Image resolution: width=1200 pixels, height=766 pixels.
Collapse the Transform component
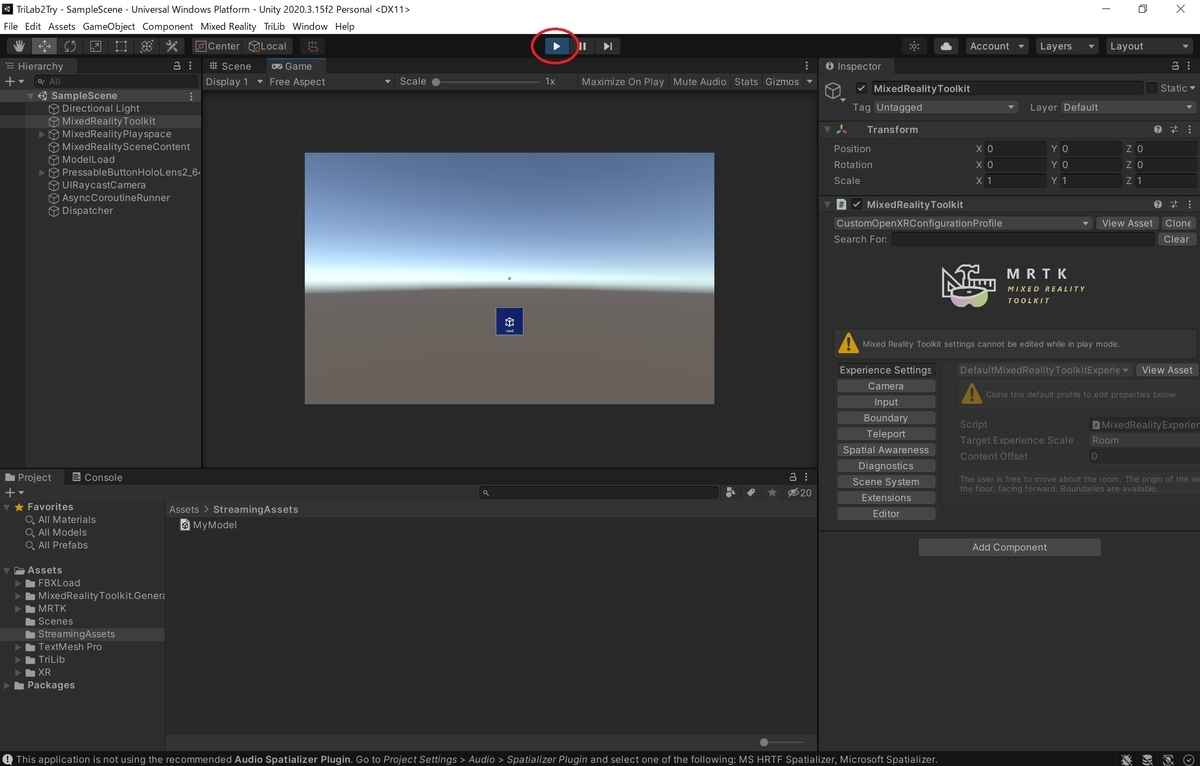[x=827, y=129]
